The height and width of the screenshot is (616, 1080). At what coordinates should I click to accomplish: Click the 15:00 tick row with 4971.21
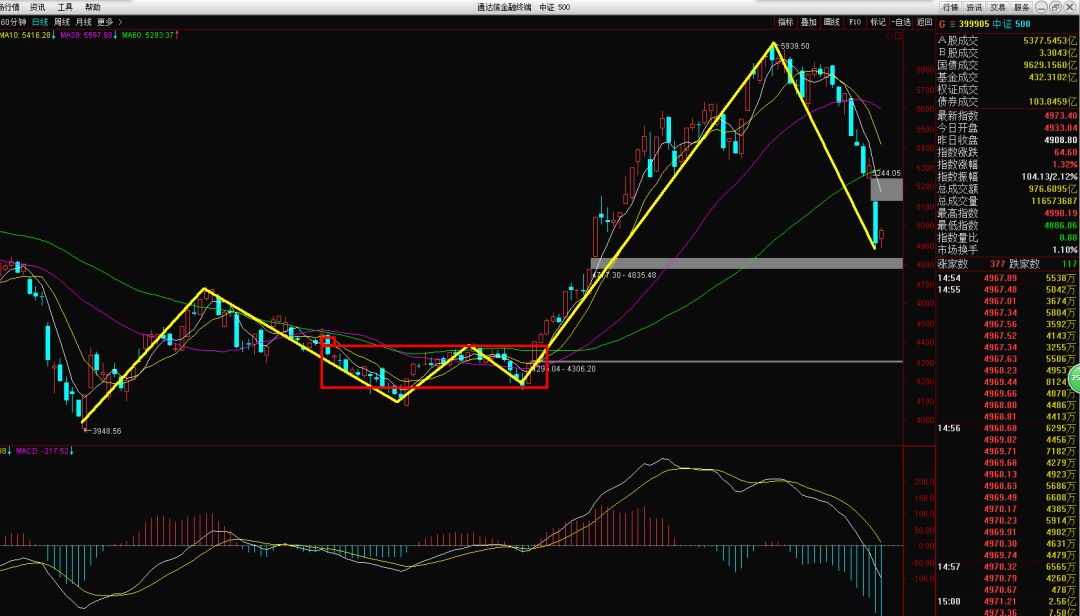click(x=1007, y=602)
